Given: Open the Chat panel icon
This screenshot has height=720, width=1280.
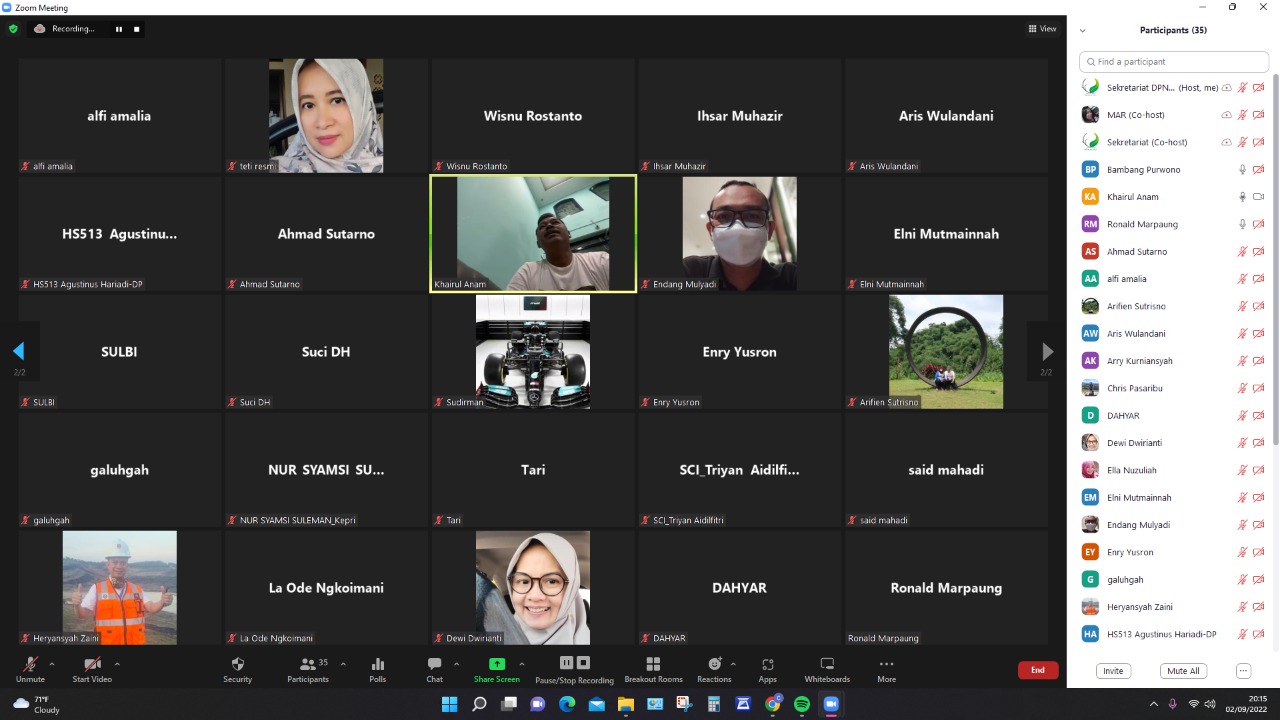Looking at the screenshot, I should (434, 665).
